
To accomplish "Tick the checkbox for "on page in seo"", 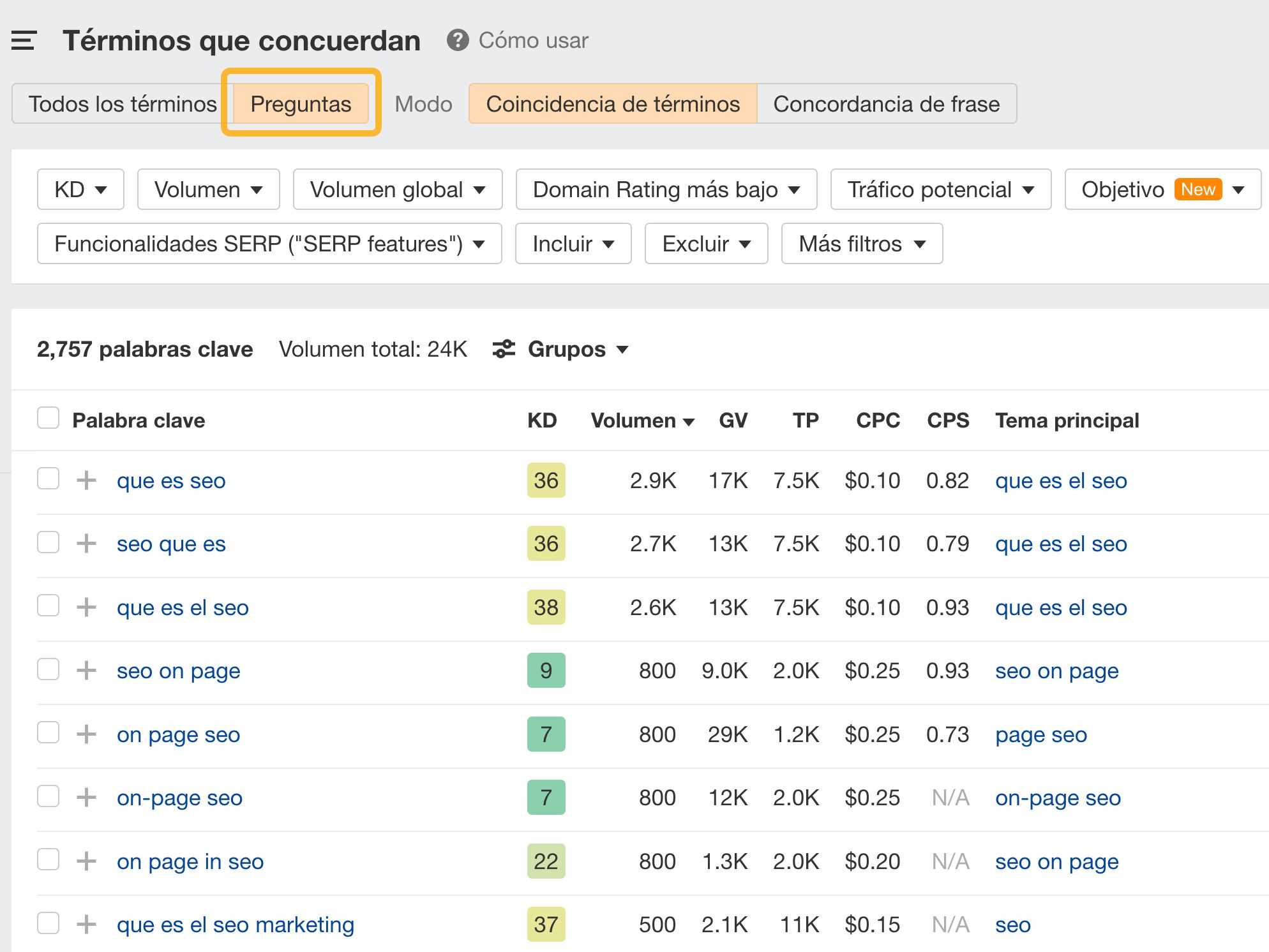I will 48,859.
